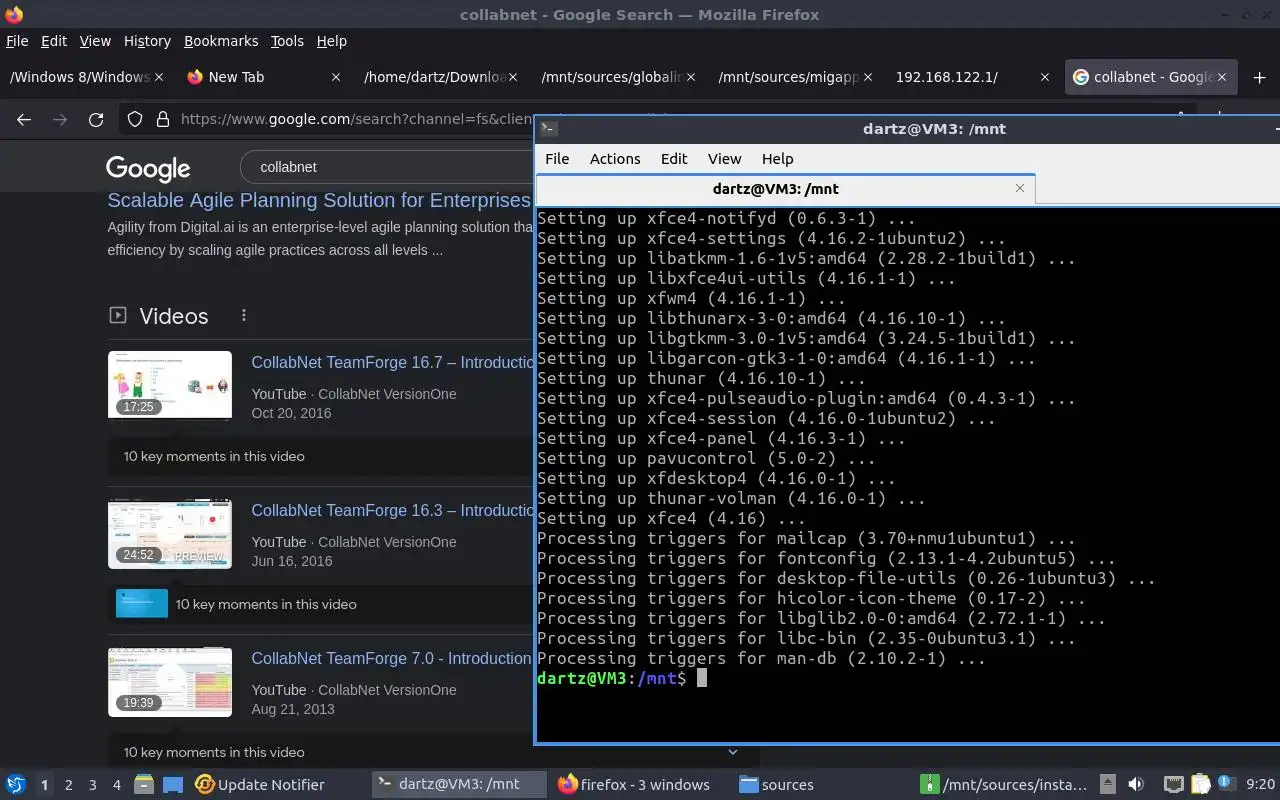Image resolution: width=1280 pixels, height=800 pixels.
Task: Open the application launcher menu on the panel
Action: 16,785
